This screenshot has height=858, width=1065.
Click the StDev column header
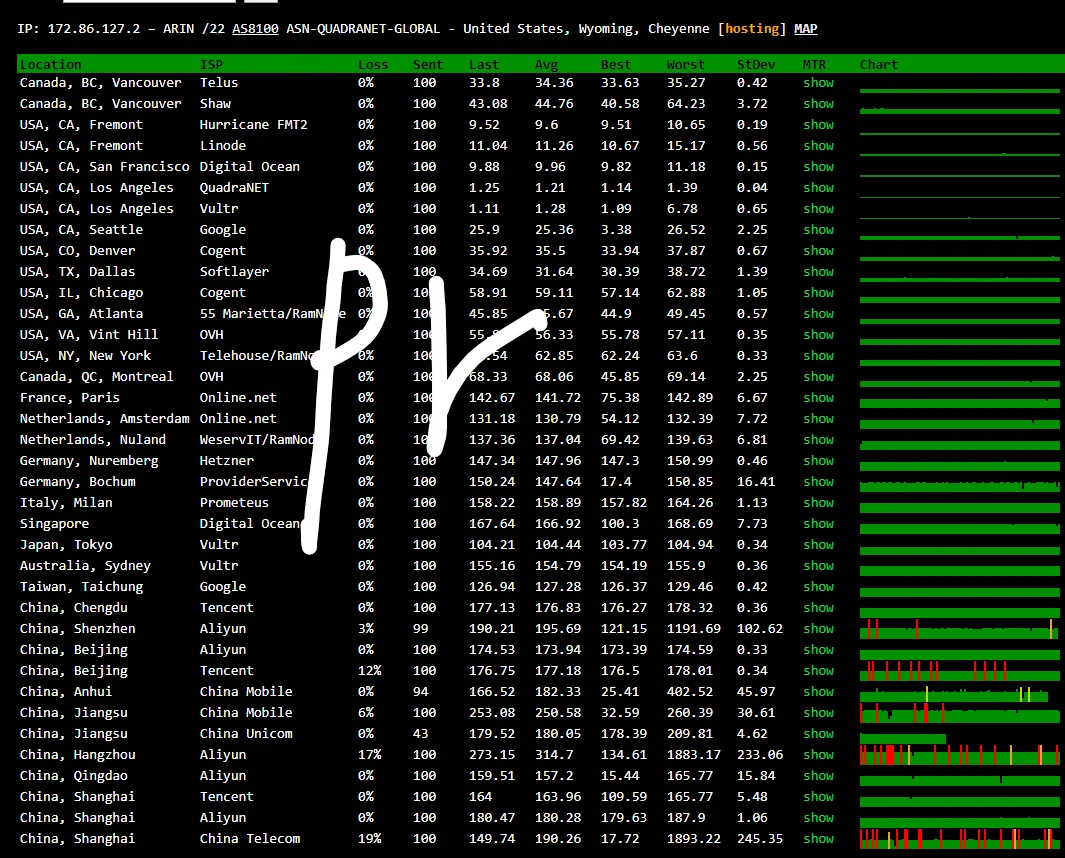(756, 65)
